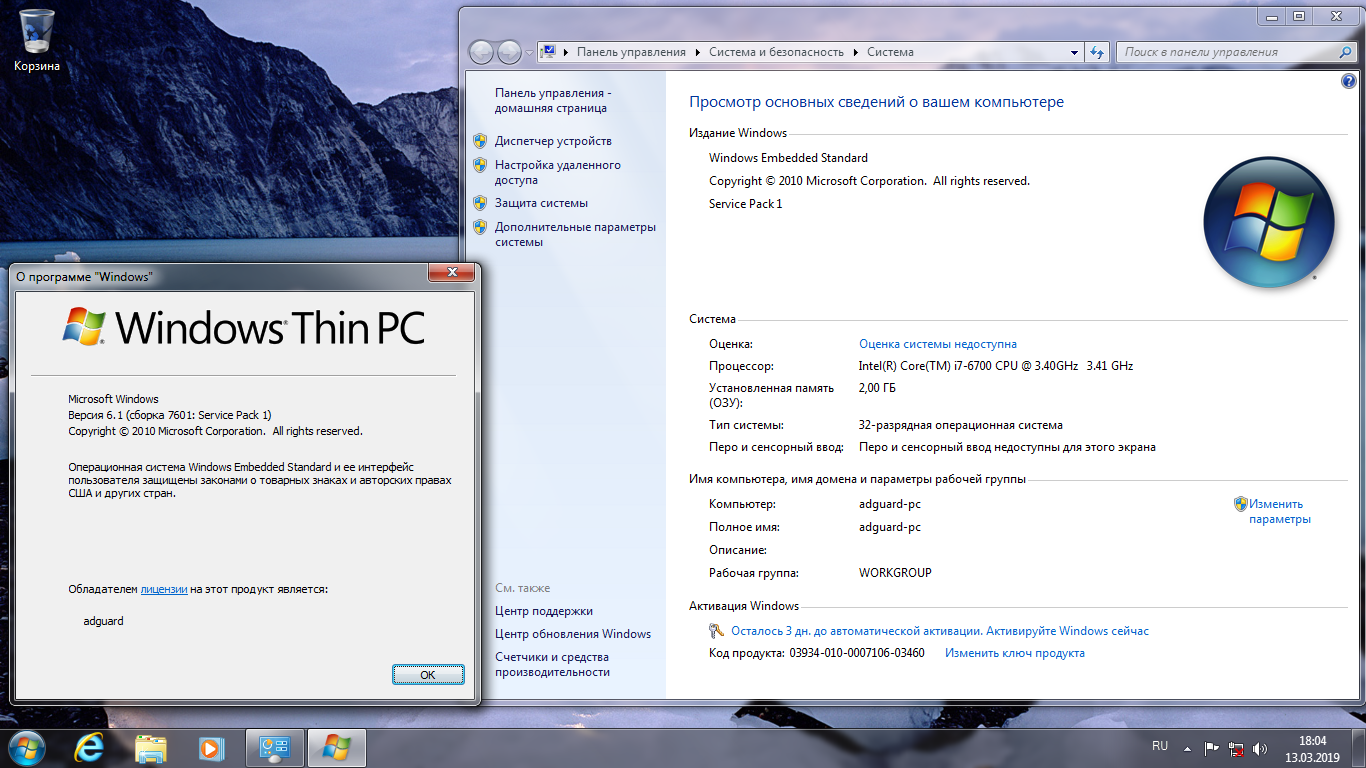Click Windows Embedded Standard edition text
Screen dimensions: 1366x768
788,158
